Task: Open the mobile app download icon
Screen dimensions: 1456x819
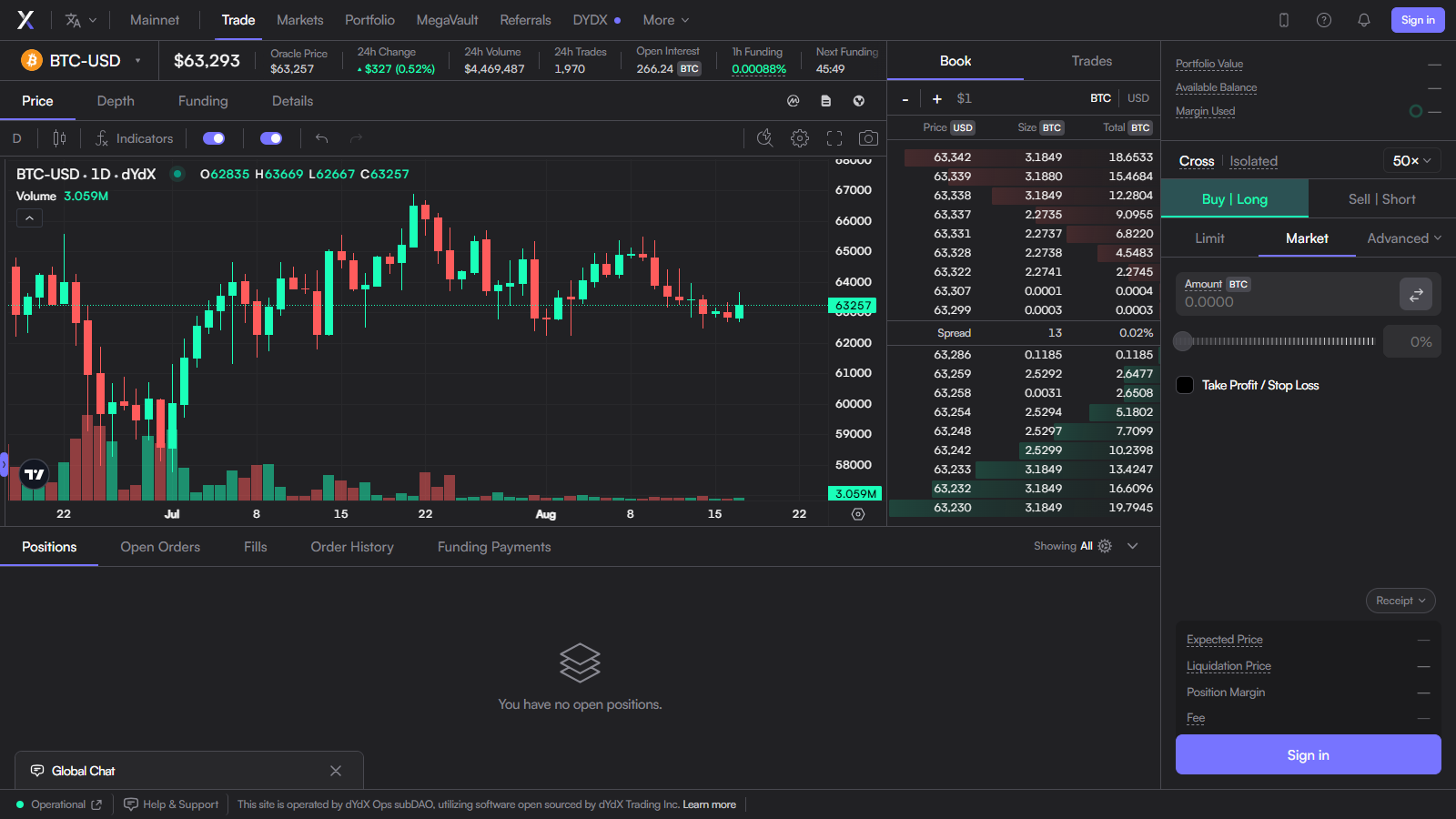Action: point(1284,20)
